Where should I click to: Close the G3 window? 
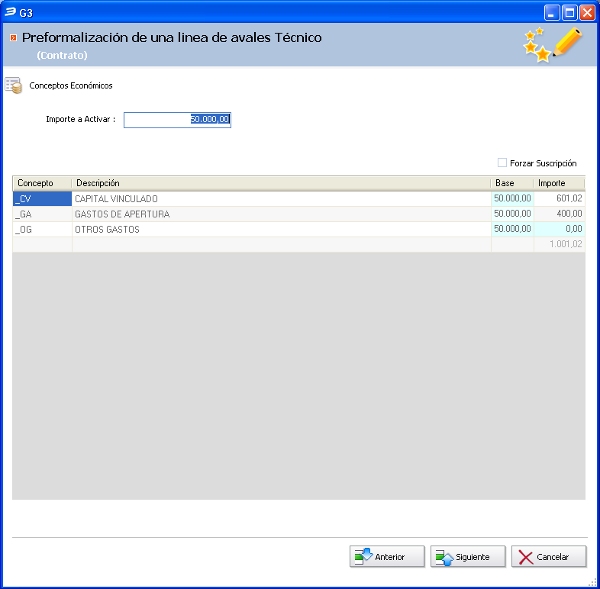click(x=587, y=13)
